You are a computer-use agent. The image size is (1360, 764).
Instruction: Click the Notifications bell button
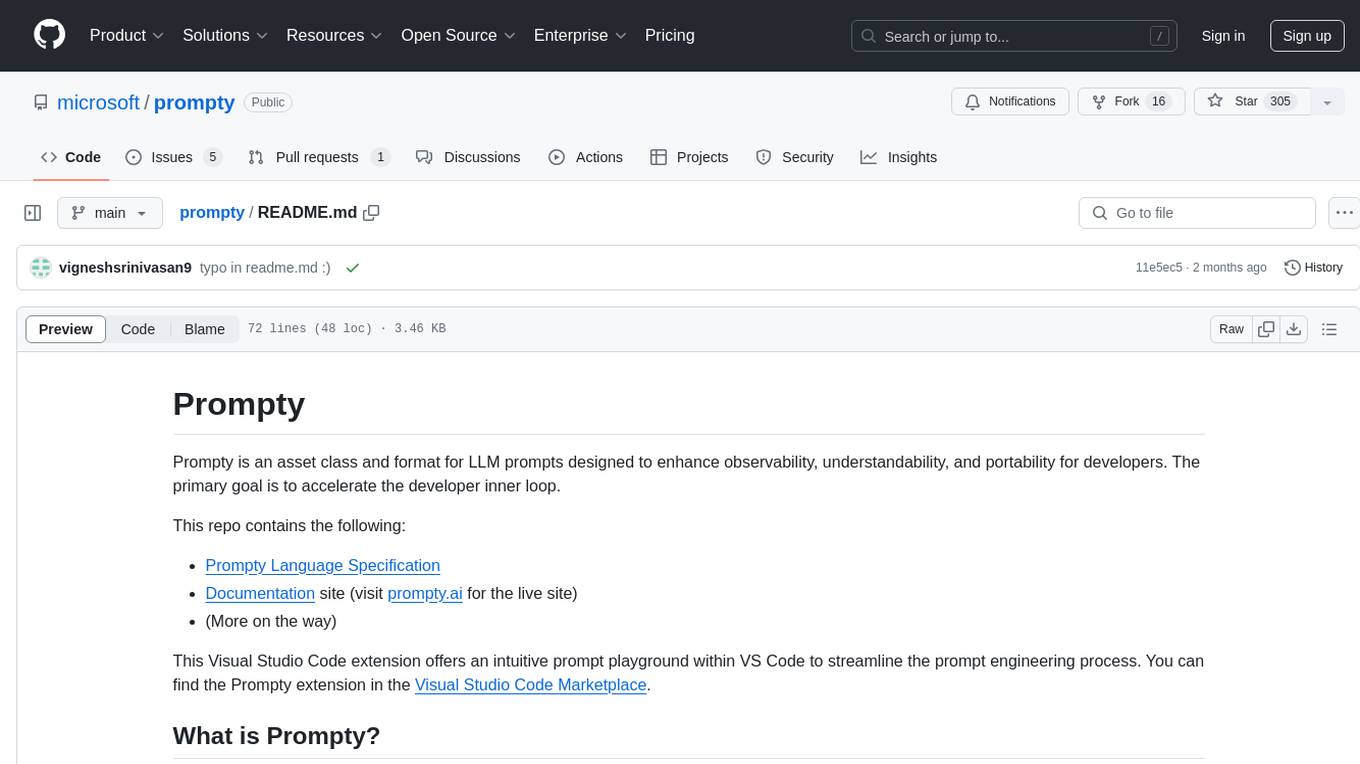pyautogui.click(x=1010, y=102)
